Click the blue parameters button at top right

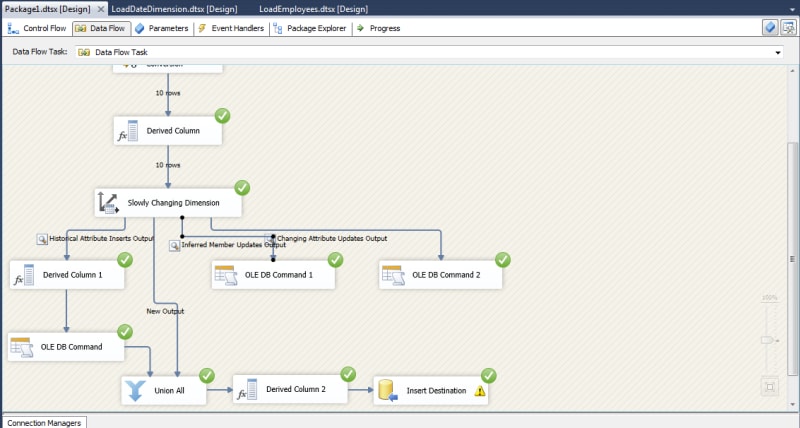pyautogui.click(x=770, y=28)
